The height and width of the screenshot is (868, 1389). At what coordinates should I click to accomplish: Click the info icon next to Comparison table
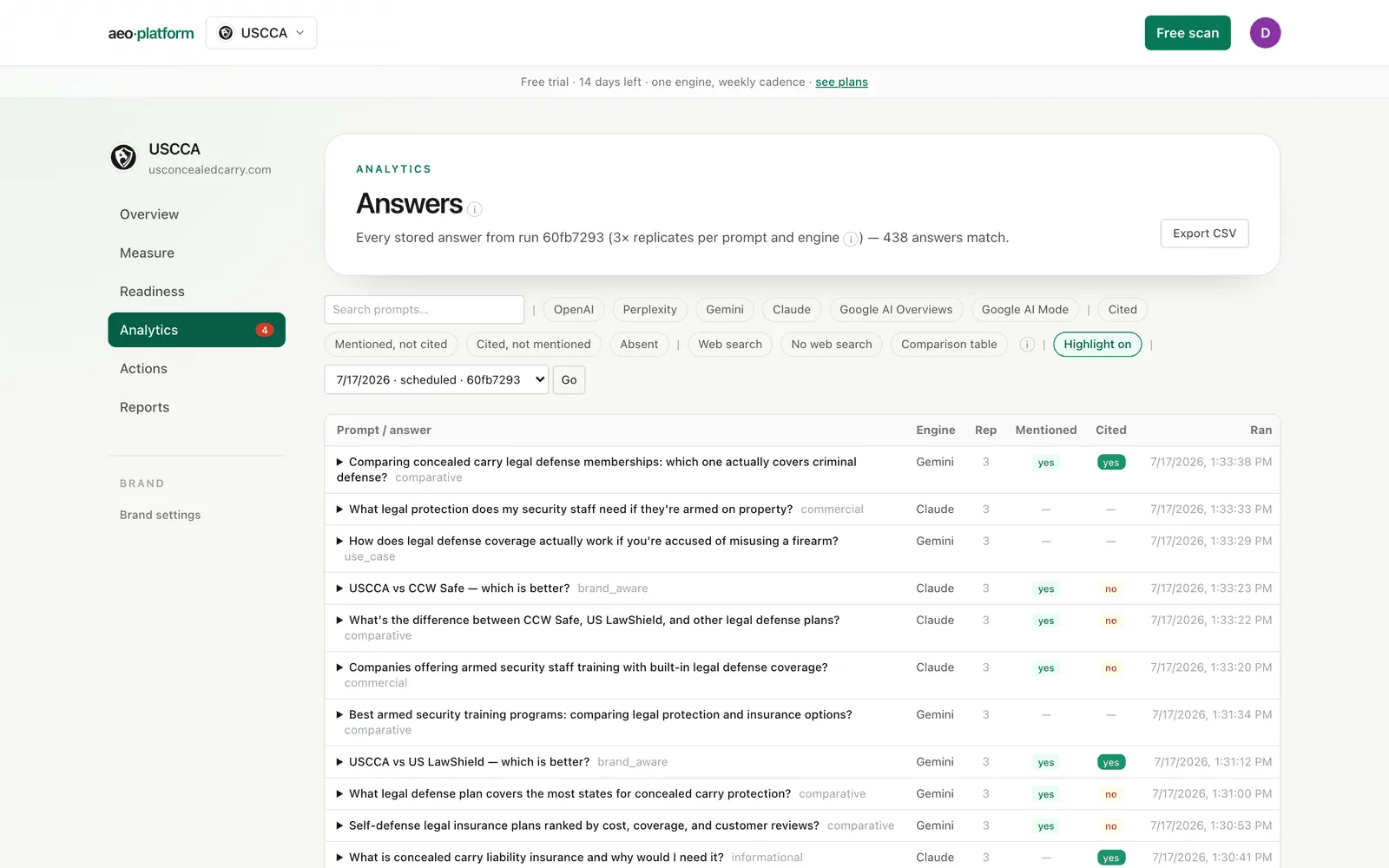1027,345
